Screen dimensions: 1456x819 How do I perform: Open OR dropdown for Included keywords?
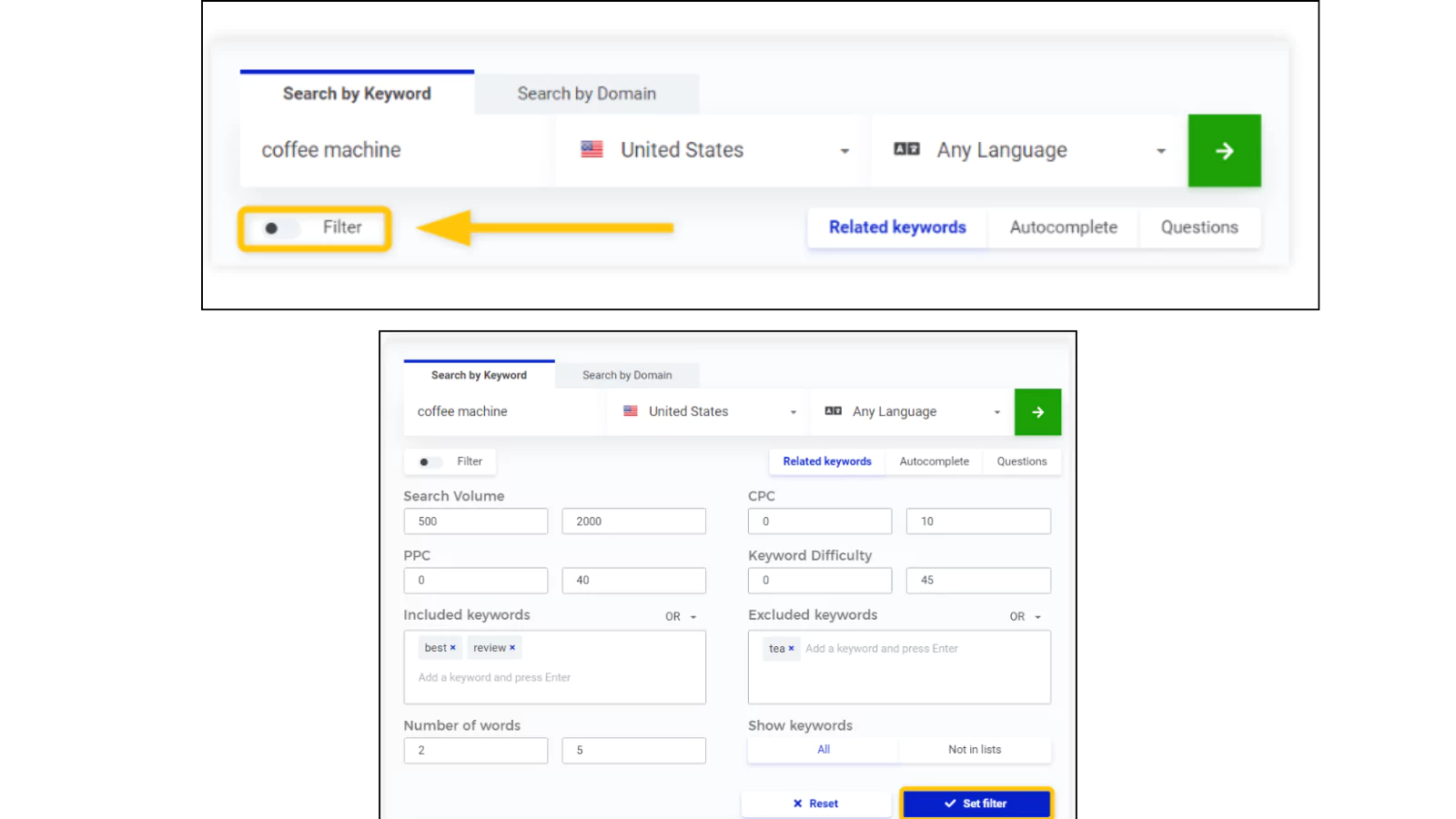(681, 617)
